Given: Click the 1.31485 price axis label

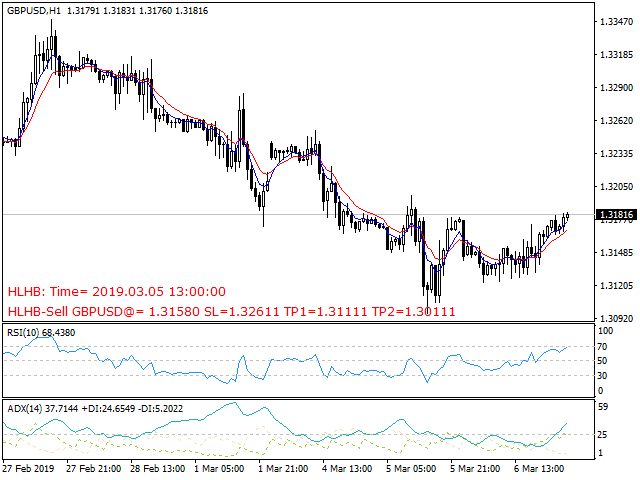Looking at the screenshot, I should click(x=616, y=253).
